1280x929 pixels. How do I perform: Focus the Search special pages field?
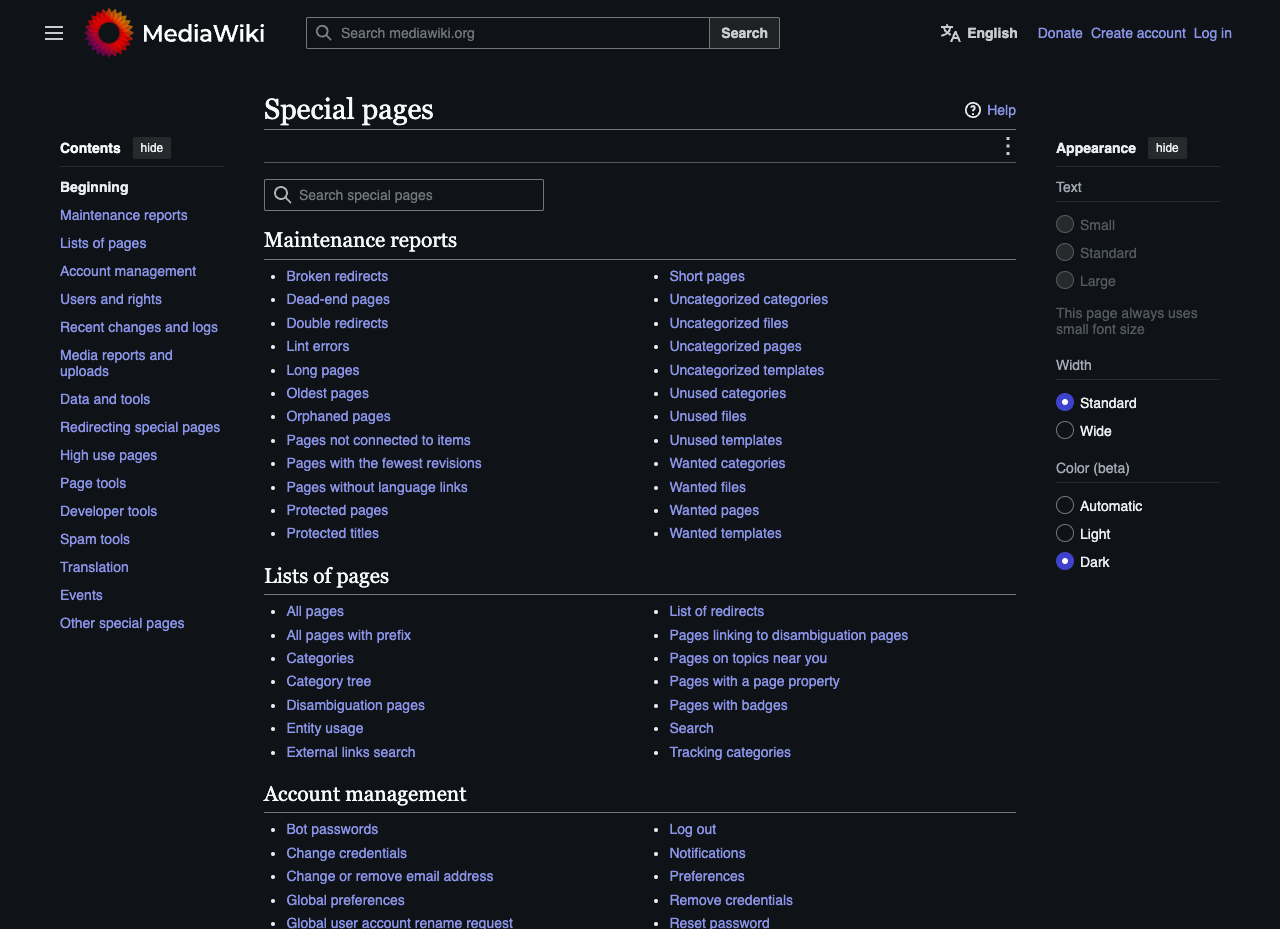(404, 195)
